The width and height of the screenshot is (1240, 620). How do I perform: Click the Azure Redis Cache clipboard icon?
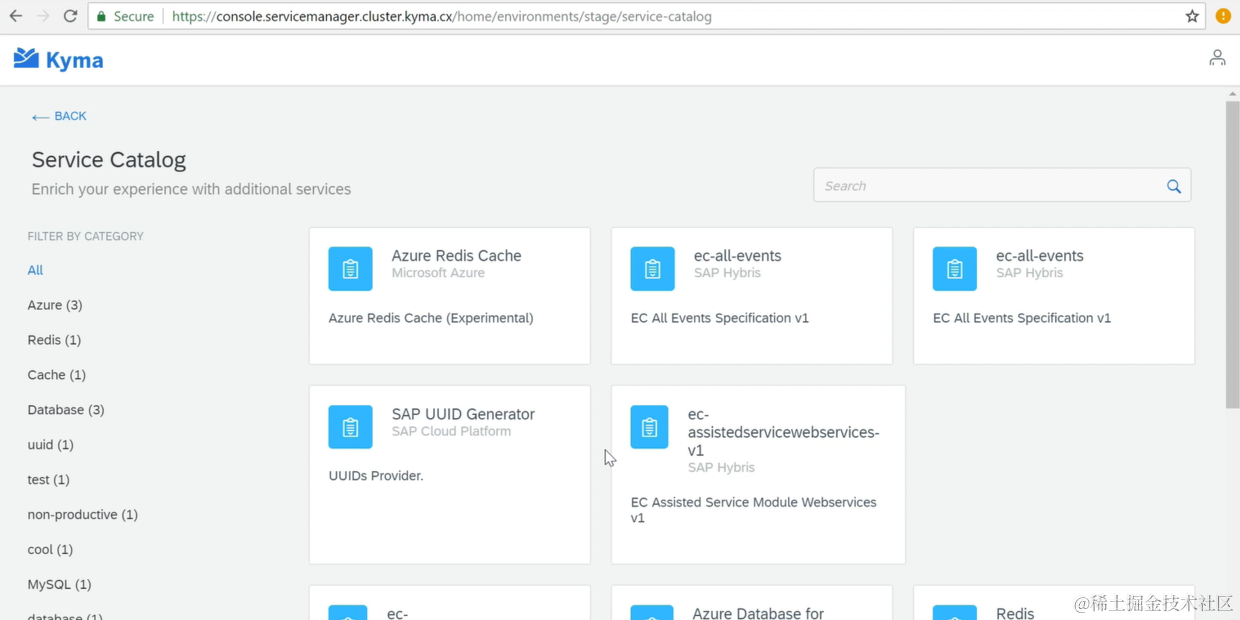point(350,269)
